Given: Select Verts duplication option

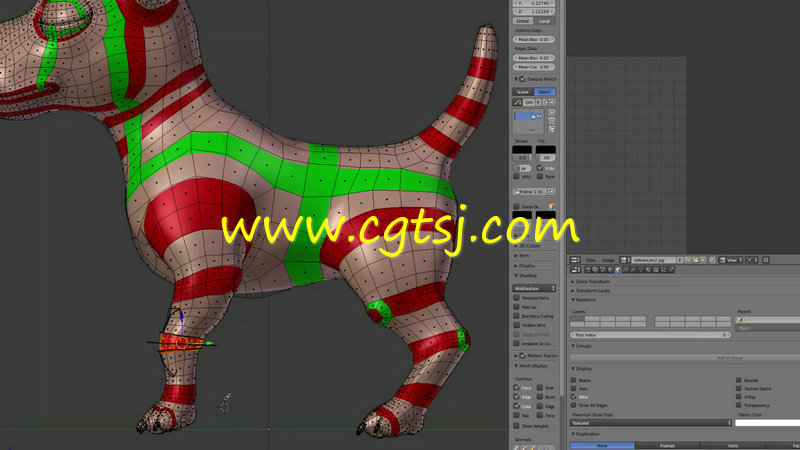Looking at the screenshot, I should click(x=733, y=446).
